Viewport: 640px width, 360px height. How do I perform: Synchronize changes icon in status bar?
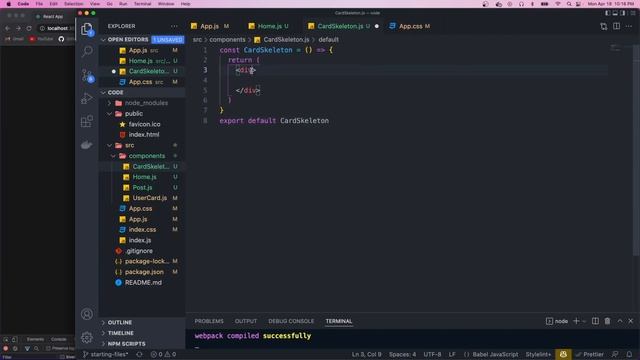point(139,354)
